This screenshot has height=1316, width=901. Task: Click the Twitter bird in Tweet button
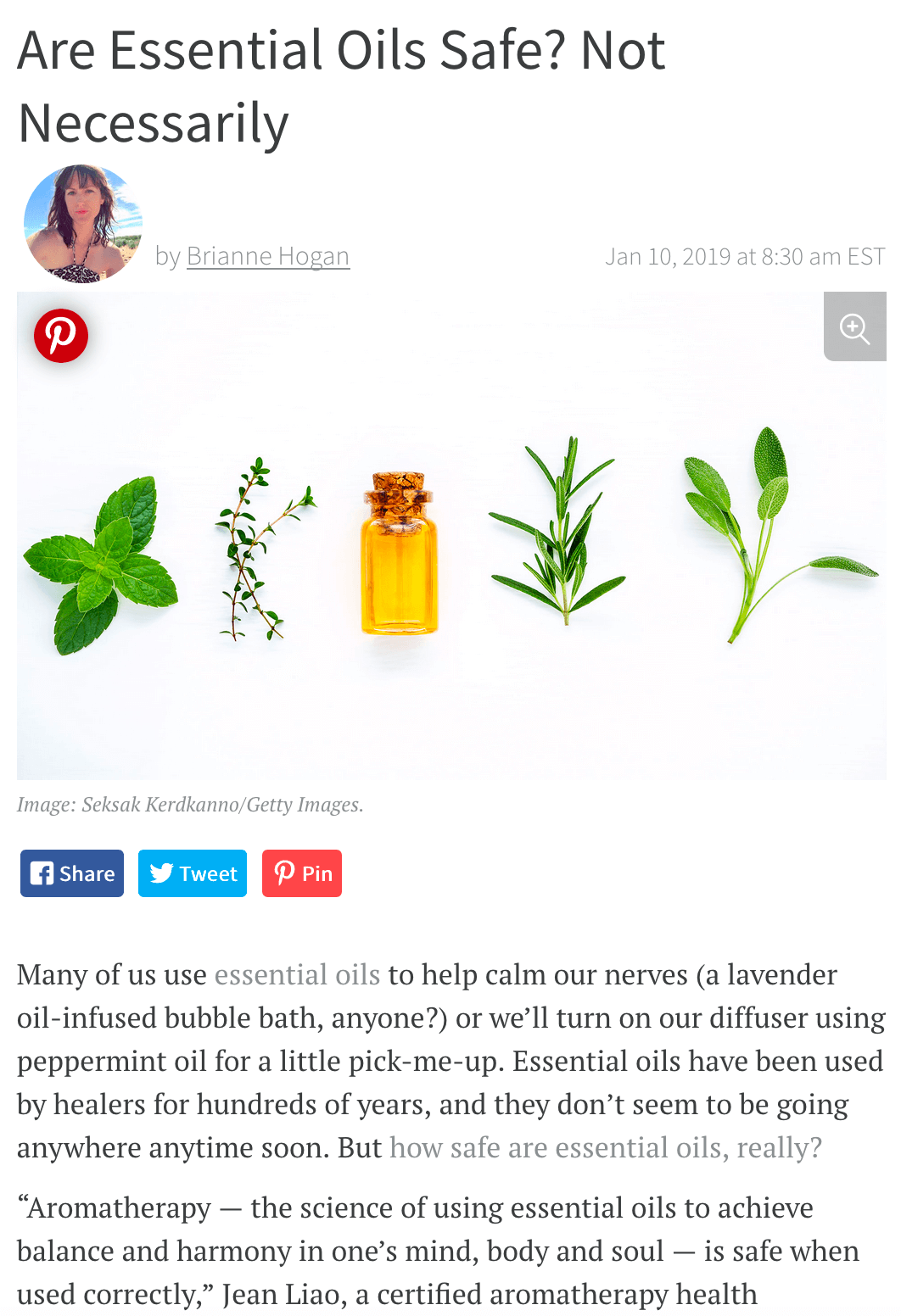click(x=161, y=873)
